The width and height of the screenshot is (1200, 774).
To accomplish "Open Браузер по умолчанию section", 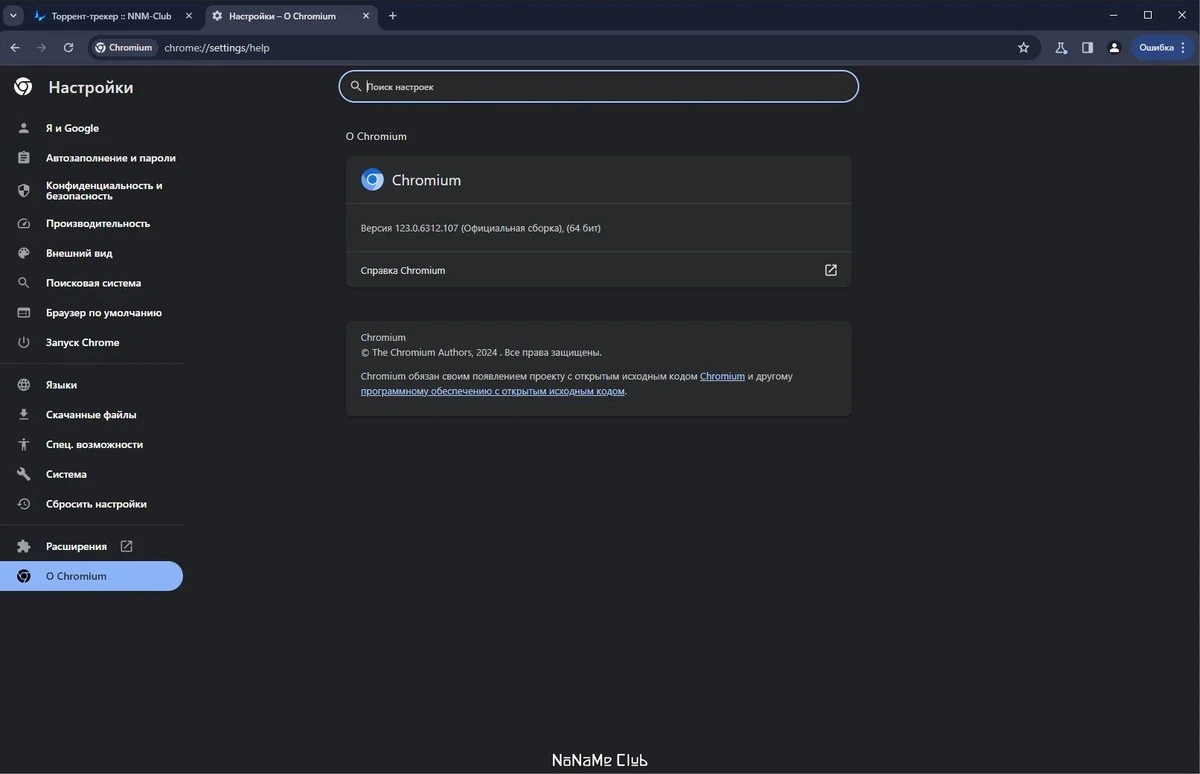I will tap(91, 313).
